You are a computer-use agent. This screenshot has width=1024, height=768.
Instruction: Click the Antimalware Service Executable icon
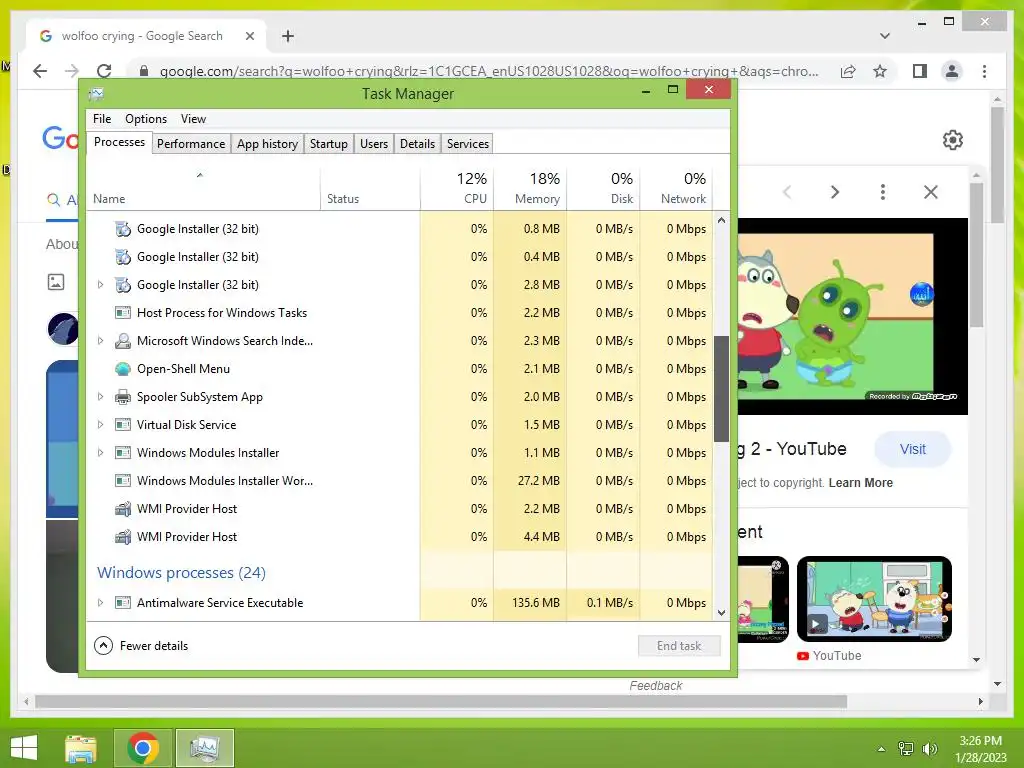point(122,603)
